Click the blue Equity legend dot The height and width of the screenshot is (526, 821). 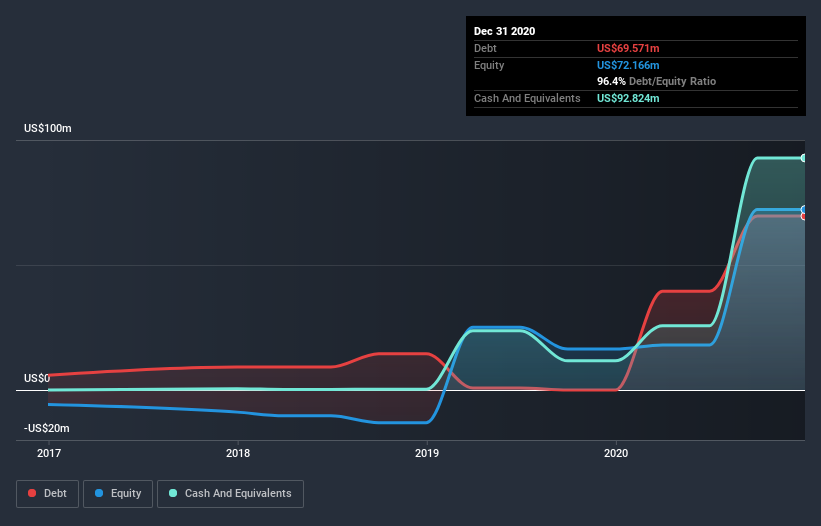click(99, 493)
